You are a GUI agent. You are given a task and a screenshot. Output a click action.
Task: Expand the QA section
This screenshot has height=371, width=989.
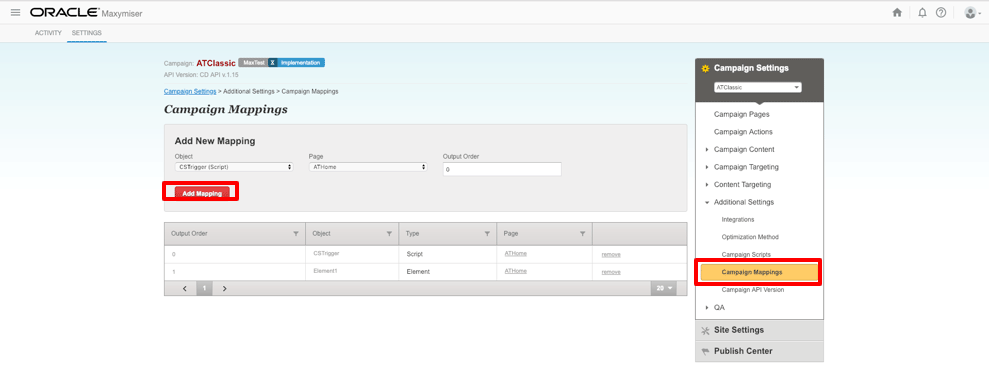707,308
